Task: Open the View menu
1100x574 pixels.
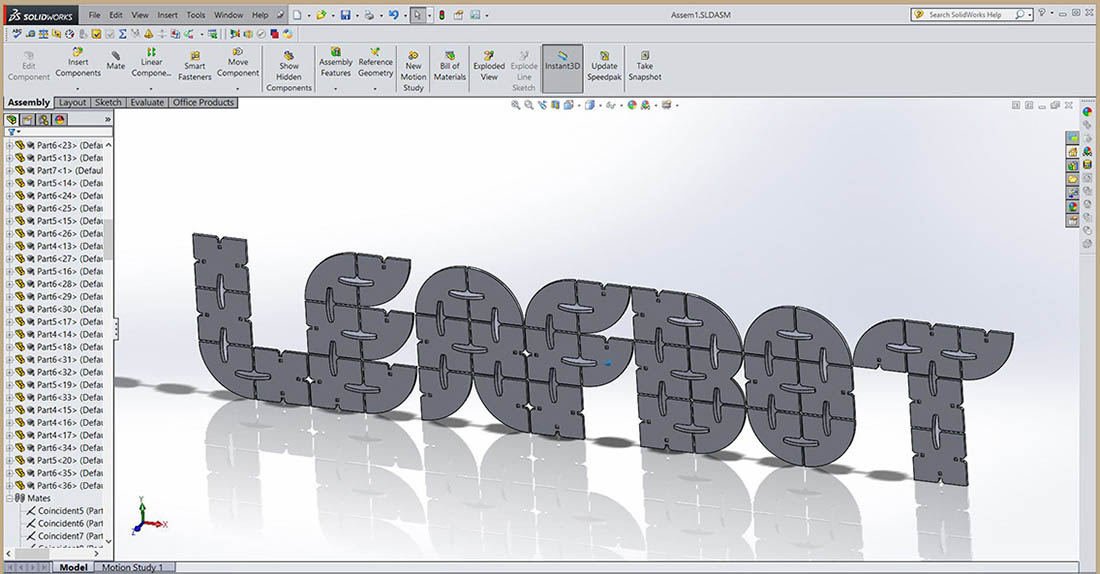Action: point(140,15)
